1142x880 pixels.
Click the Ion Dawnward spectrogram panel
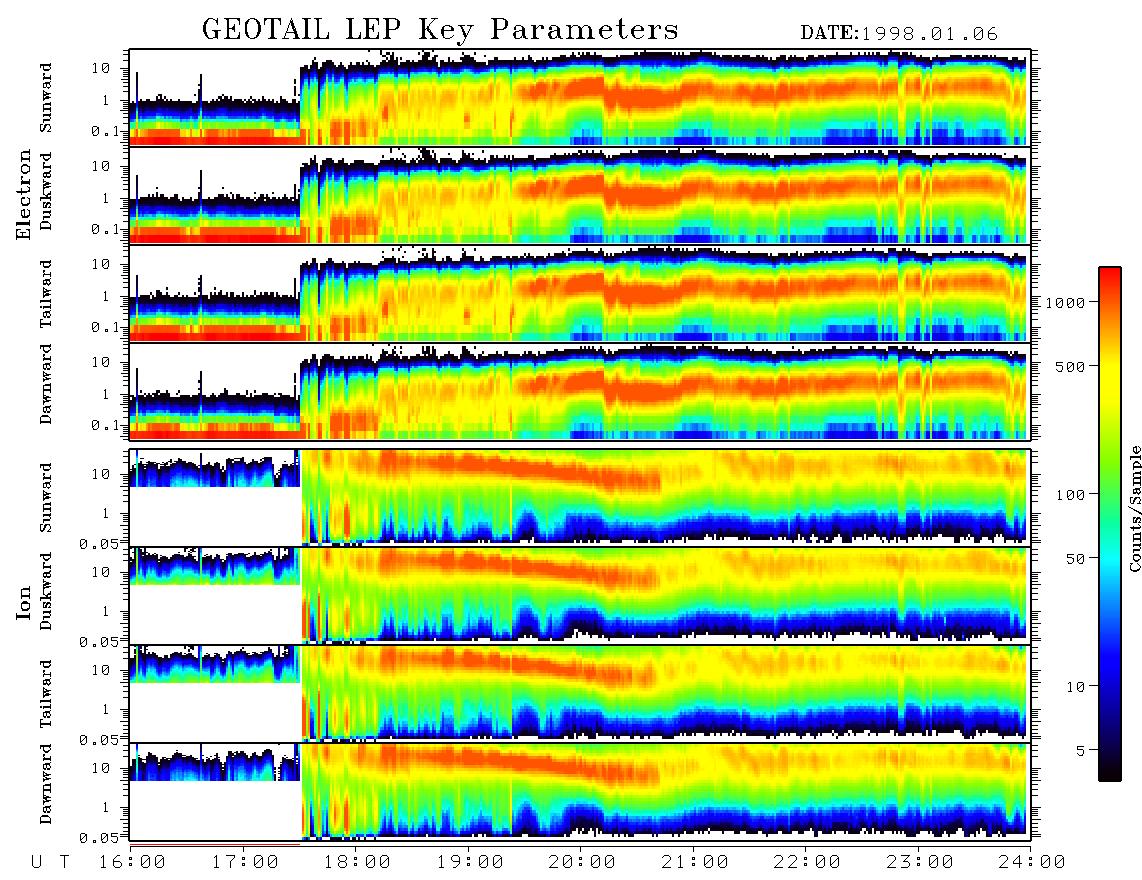click(580, 792)
